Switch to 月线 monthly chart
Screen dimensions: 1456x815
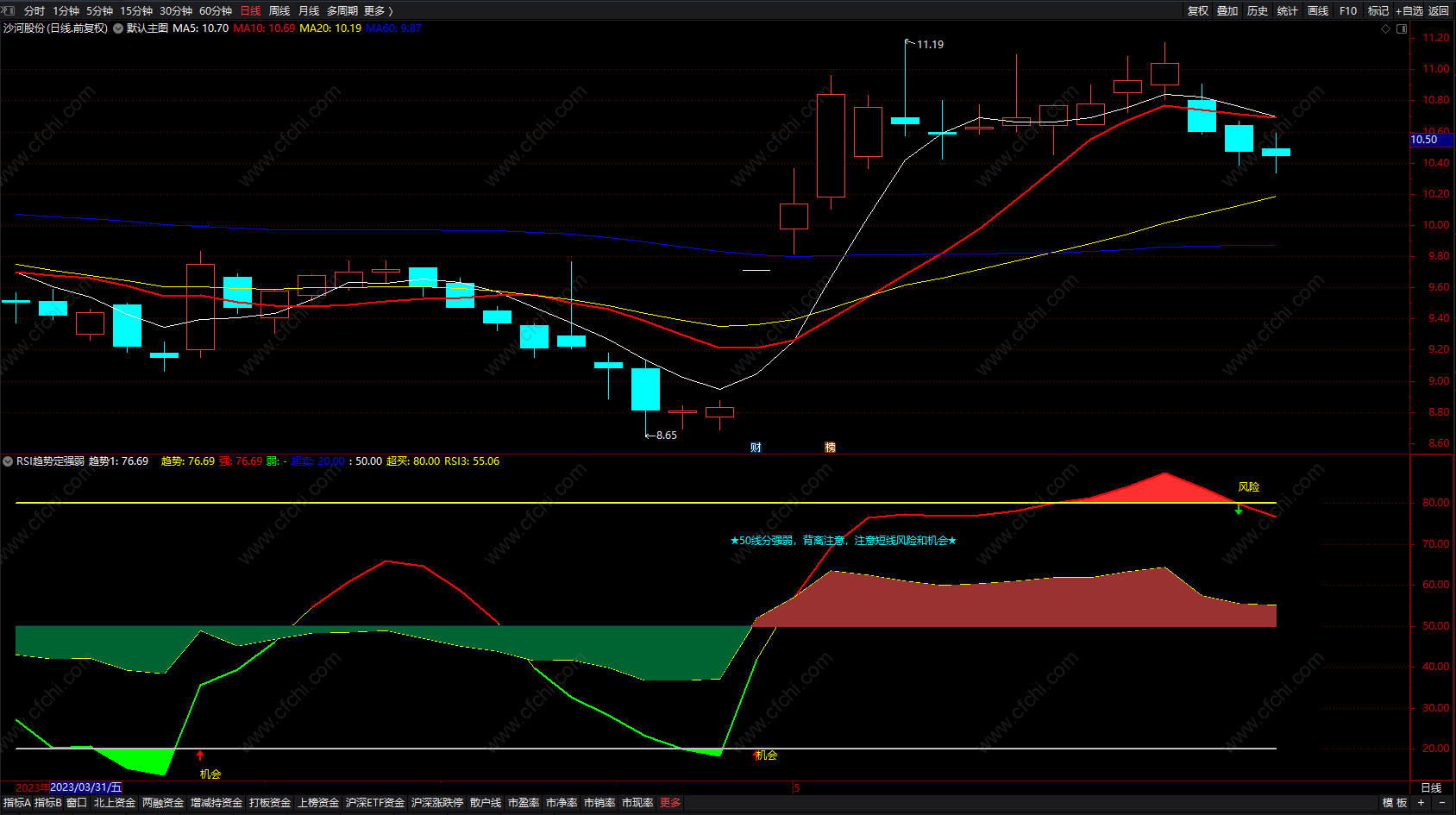(x=309, y=11)
